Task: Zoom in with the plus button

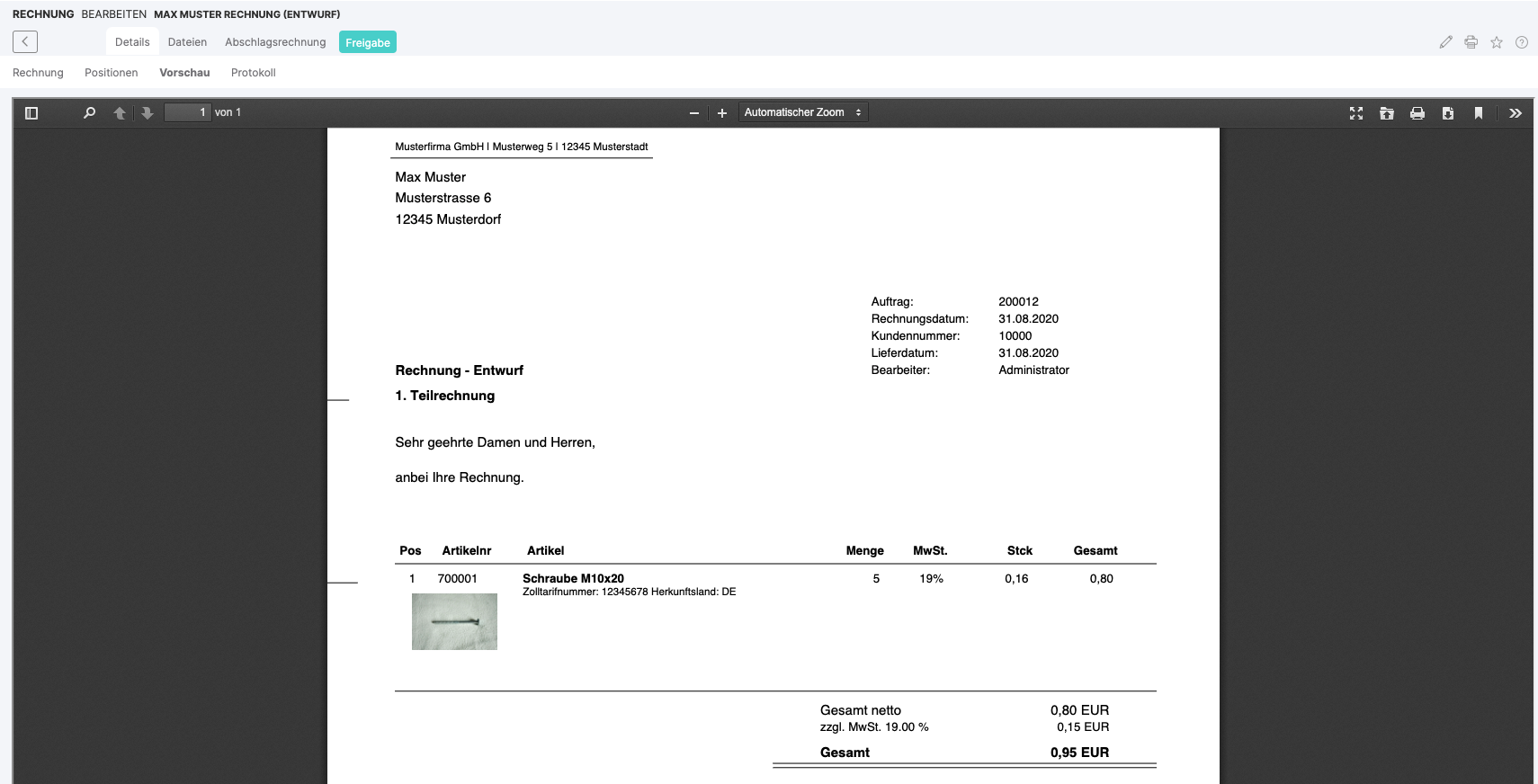Action: coord(721,113)
